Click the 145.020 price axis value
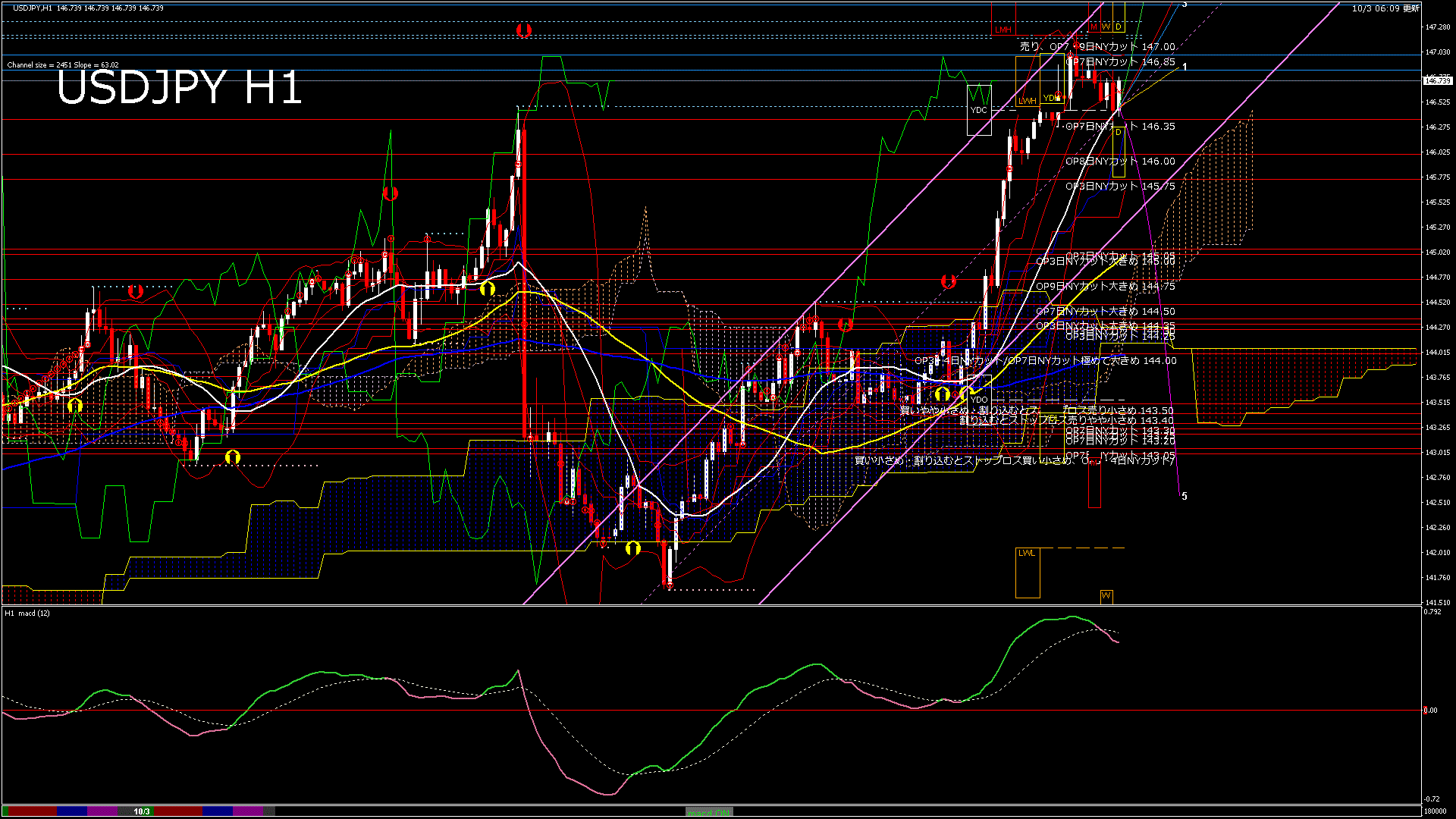The height and width of the screenshot is (819, 1456). coord(1438,253)
